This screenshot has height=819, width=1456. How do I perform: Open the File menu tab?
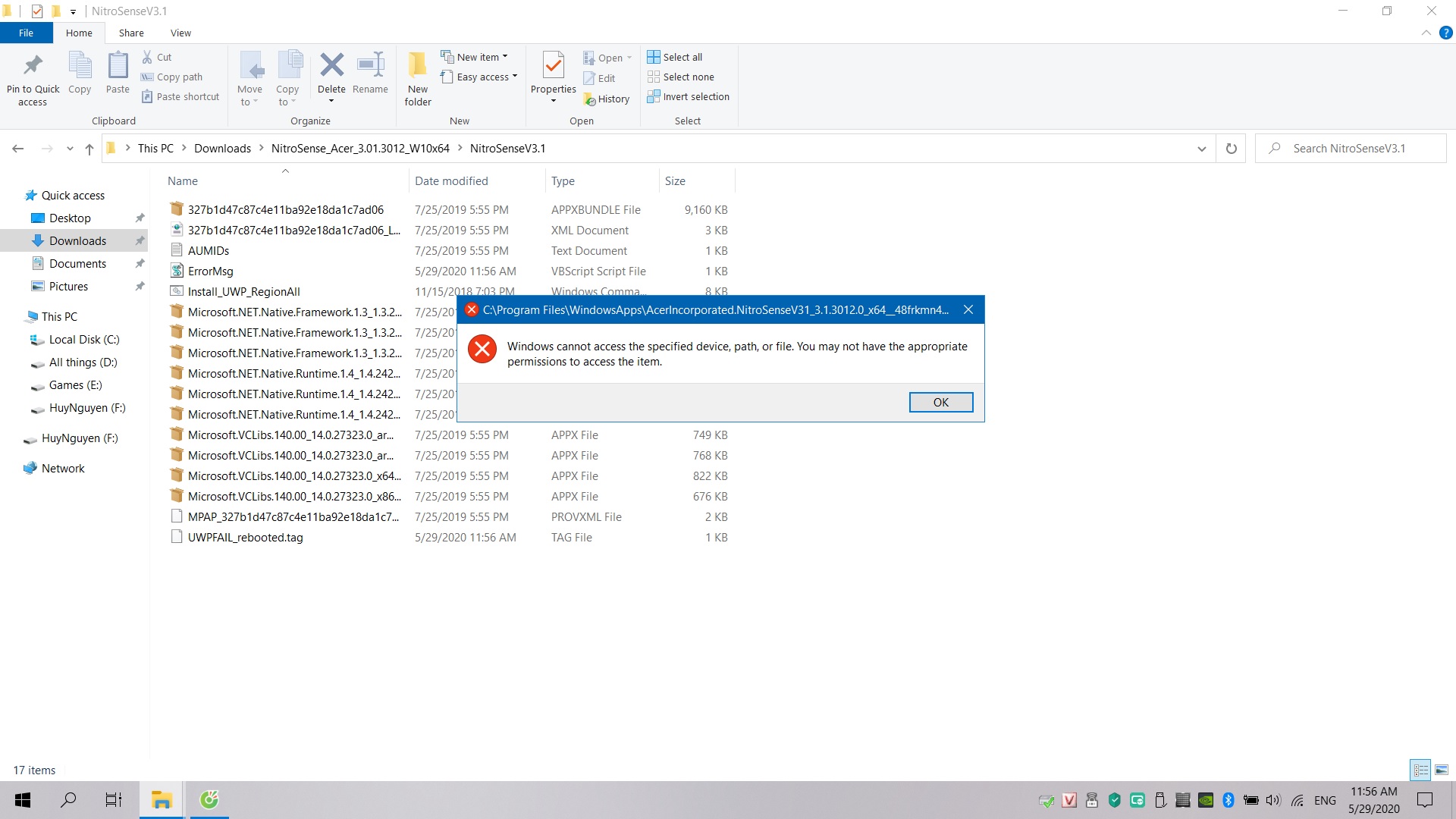27,33
